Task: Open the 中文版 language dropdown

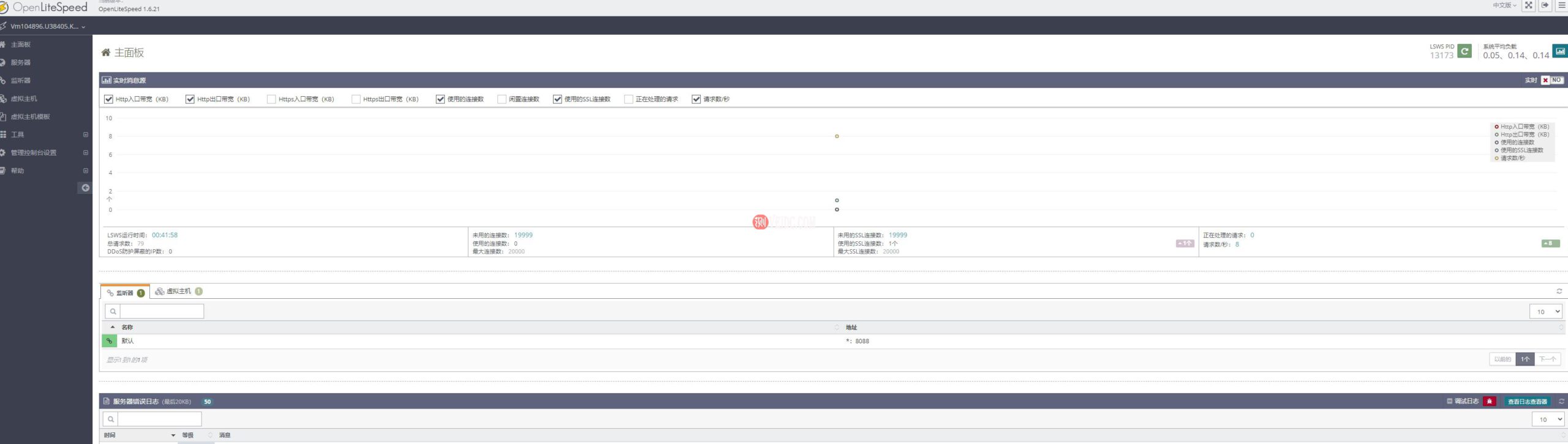Action: click(1504, 6)
